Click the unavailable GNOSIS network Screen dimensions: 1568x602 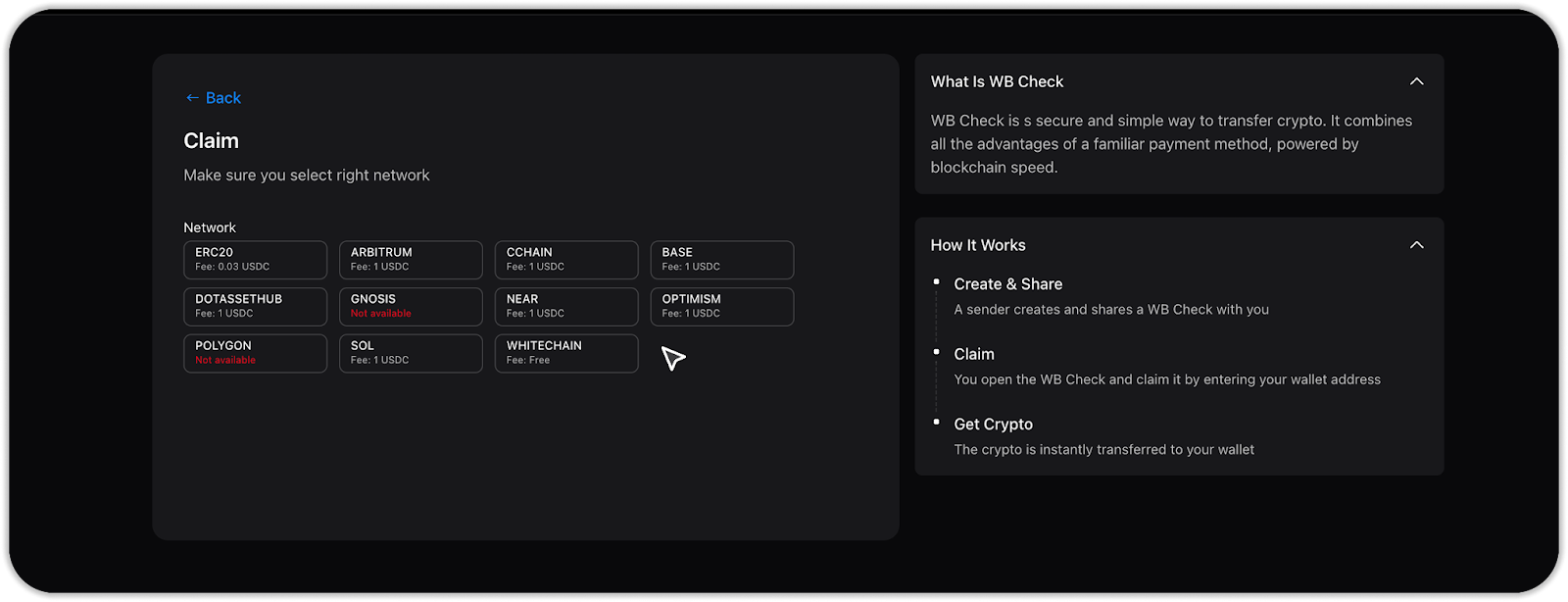[x=411, y=307]
